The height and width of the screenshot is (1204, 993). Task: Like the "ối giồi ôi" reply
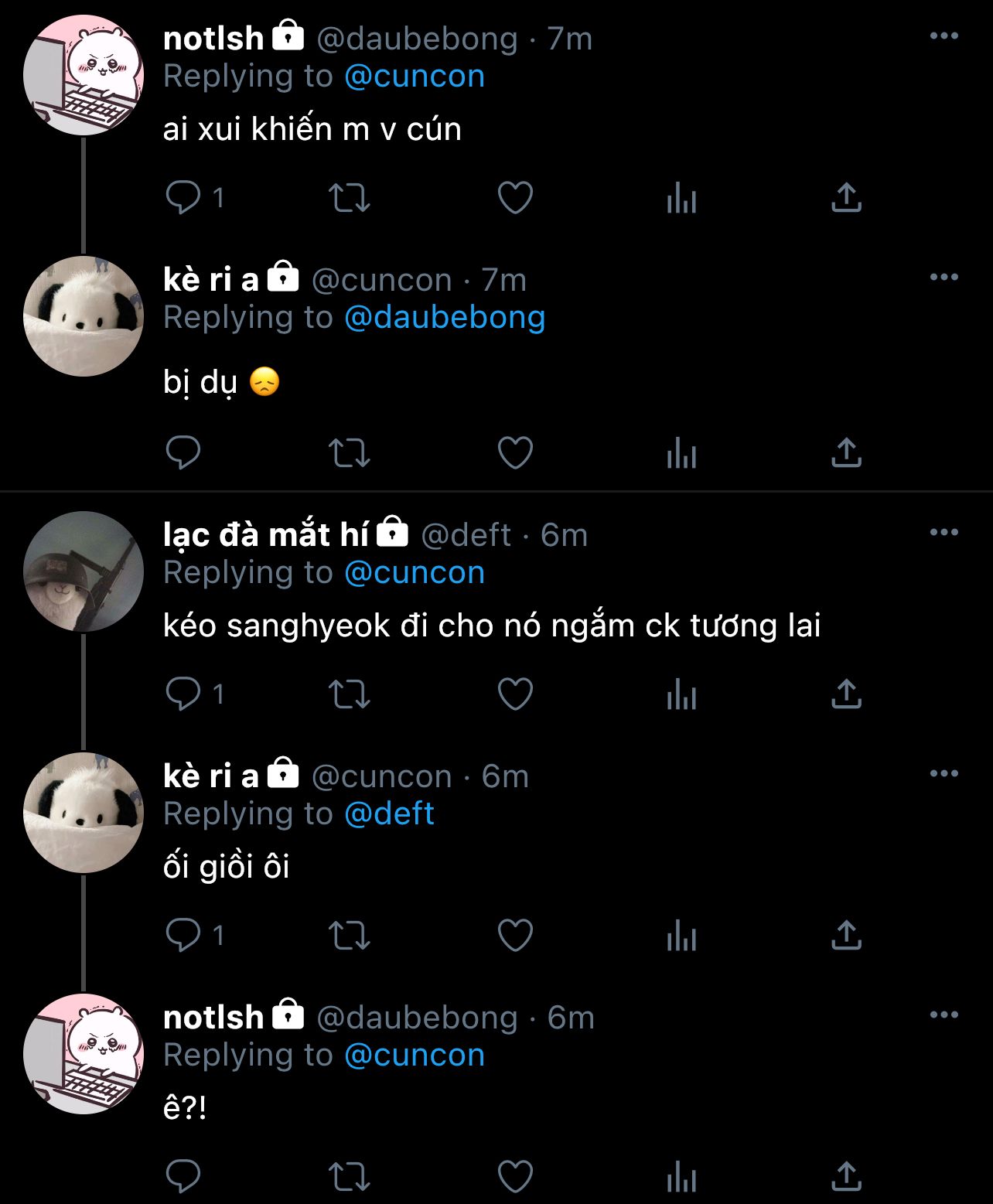[515, 935]
